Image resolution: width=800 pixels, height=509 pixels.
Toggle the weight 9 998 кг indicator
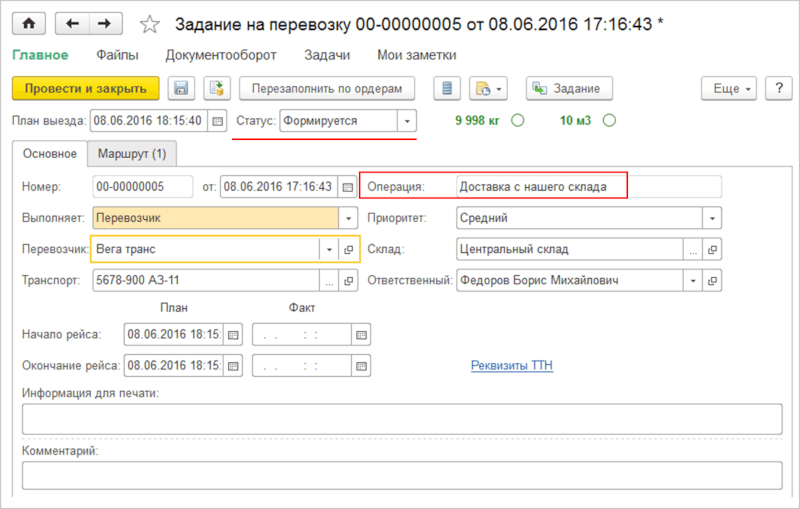[518, 121]
